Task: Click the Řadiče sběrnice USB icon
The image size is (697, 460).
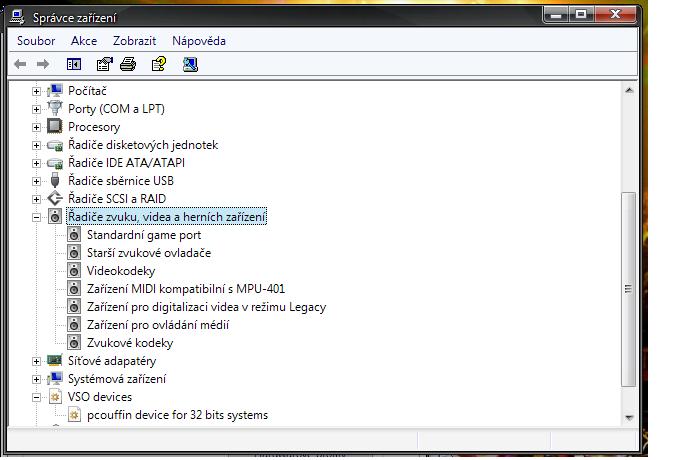Action: (x=55, y=181)
